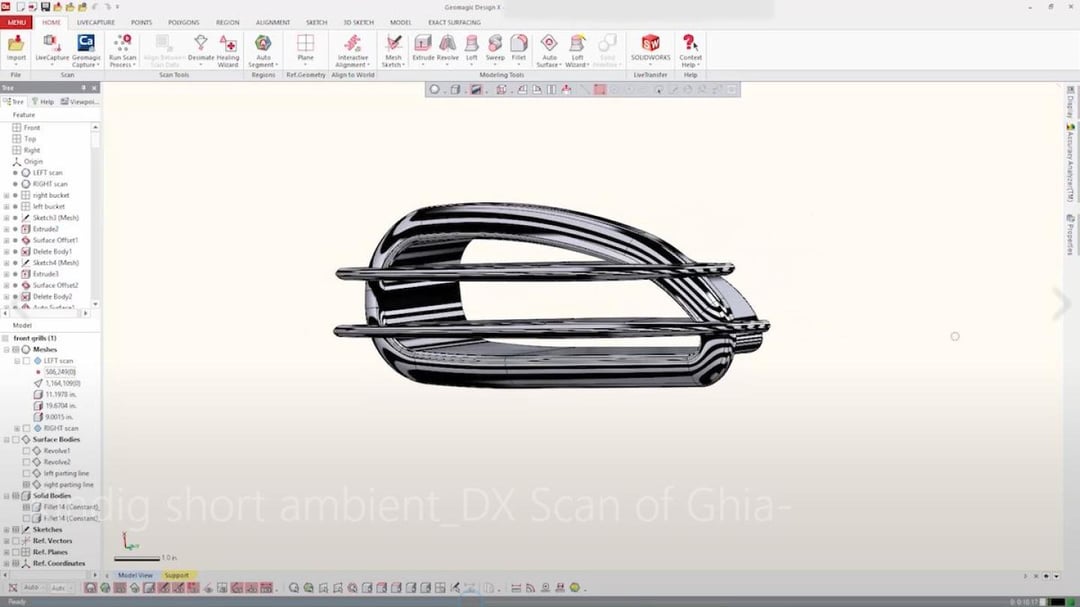
Task: Toggle the LEFT scan visibility checkbox
Action: (27, 361)
